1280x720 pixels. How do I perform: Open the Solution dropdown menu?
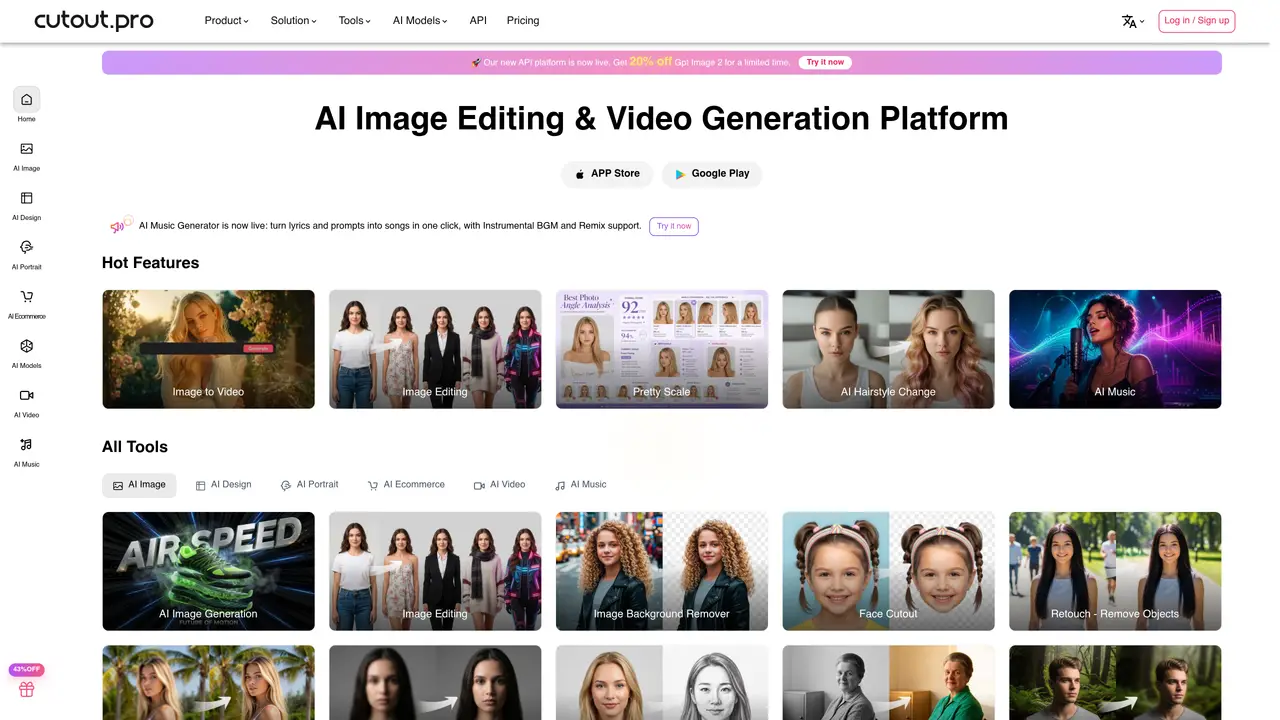(294, 20)
